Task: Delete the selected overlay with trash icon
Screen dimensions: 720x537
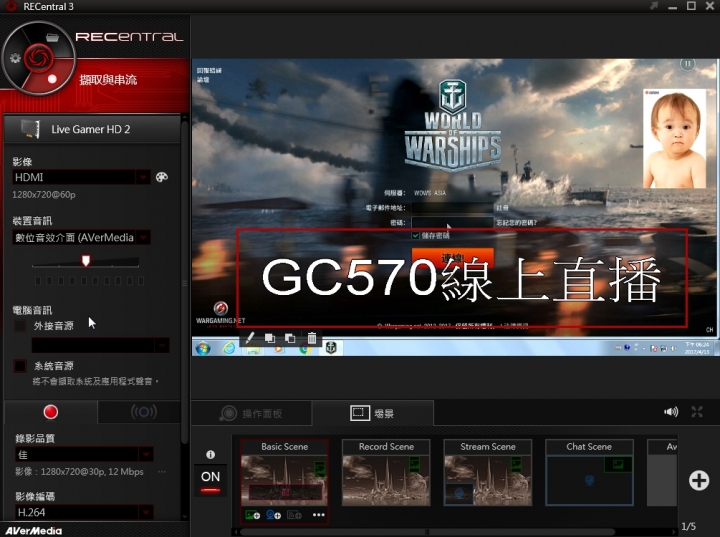Action: point(312,339)
